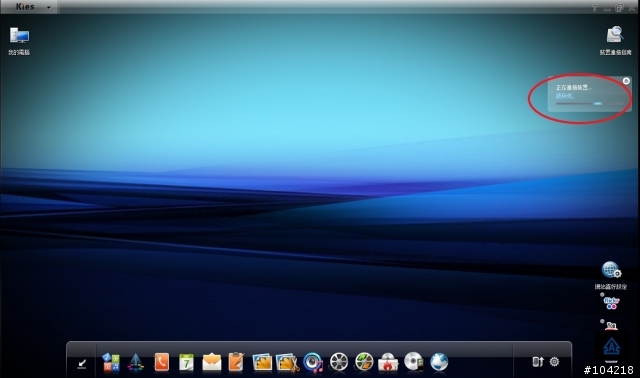Click the phone upload arrow icon in dock
This screenshot has height=378, width=640.
(538, 361)
